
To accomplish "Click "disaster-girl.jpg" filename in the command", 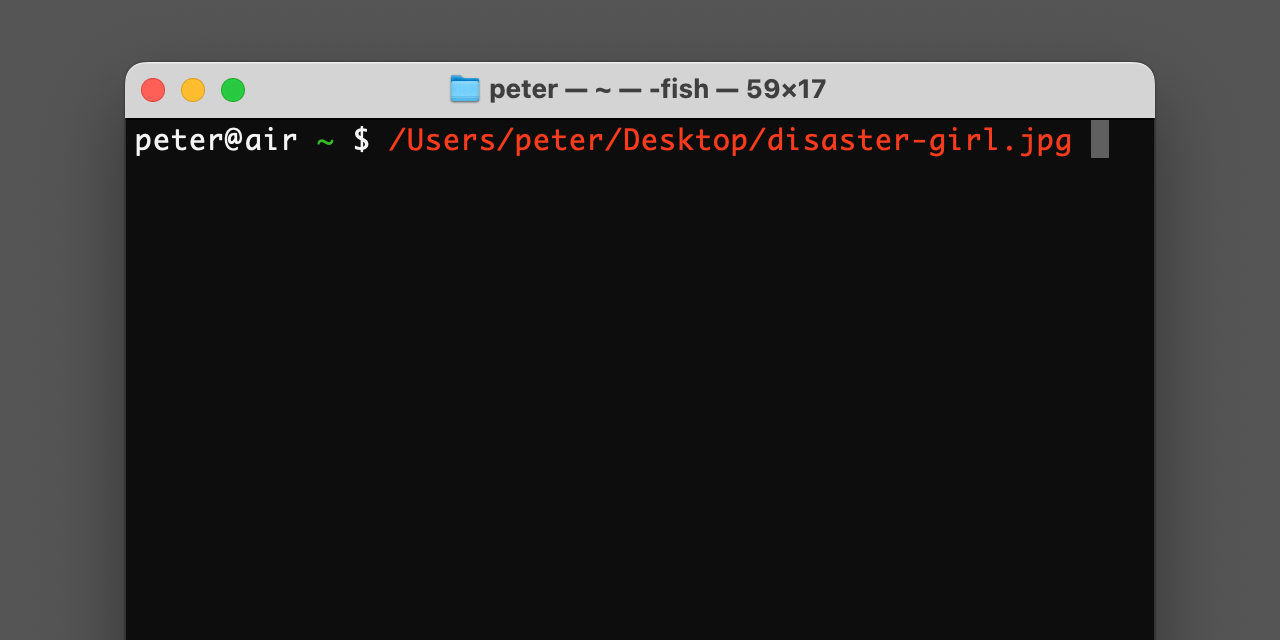I will (x=919, y=141).
